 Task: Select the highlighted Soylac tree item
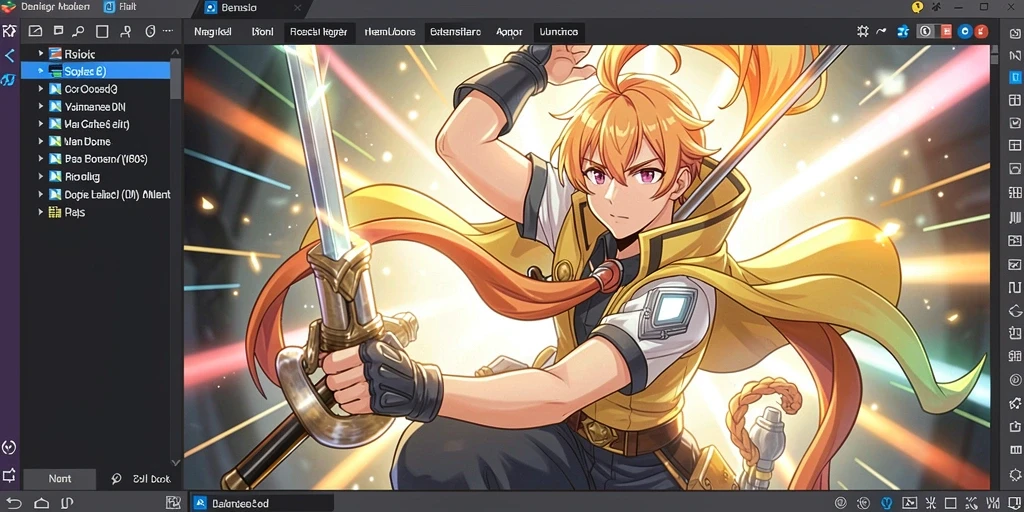95,71
